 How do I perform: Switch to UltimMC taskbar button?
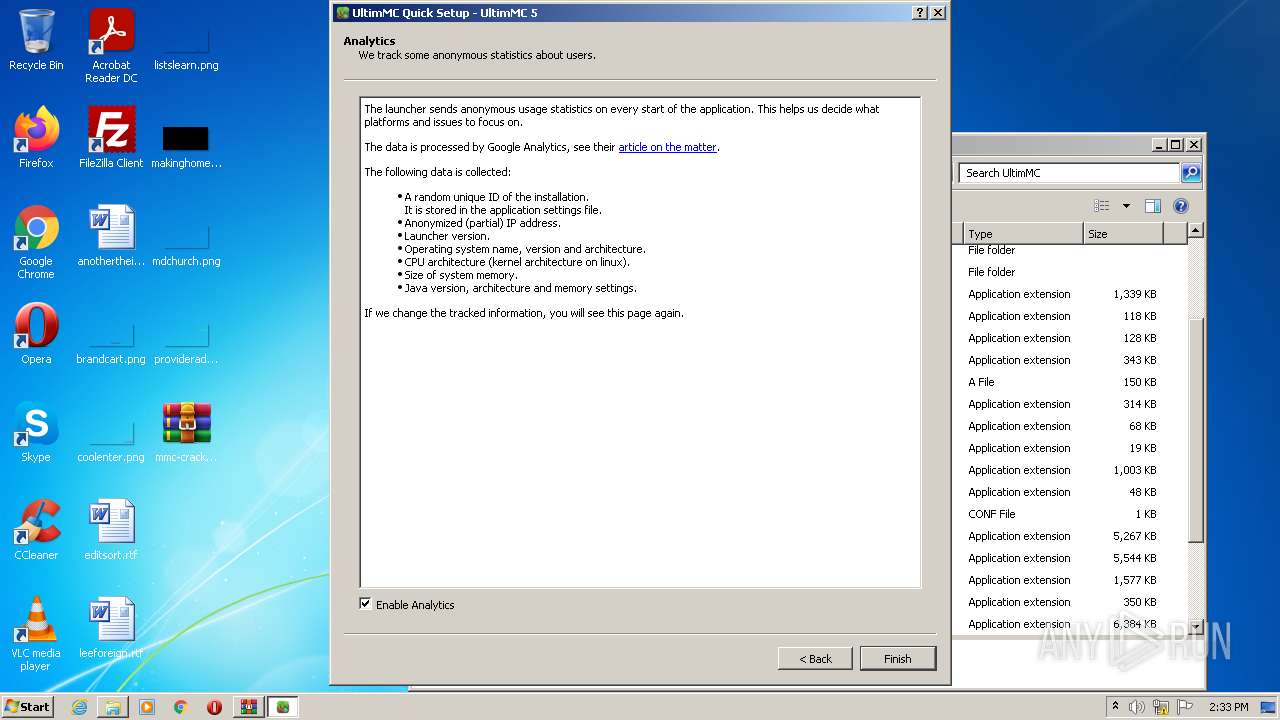[x=283, y=707]
